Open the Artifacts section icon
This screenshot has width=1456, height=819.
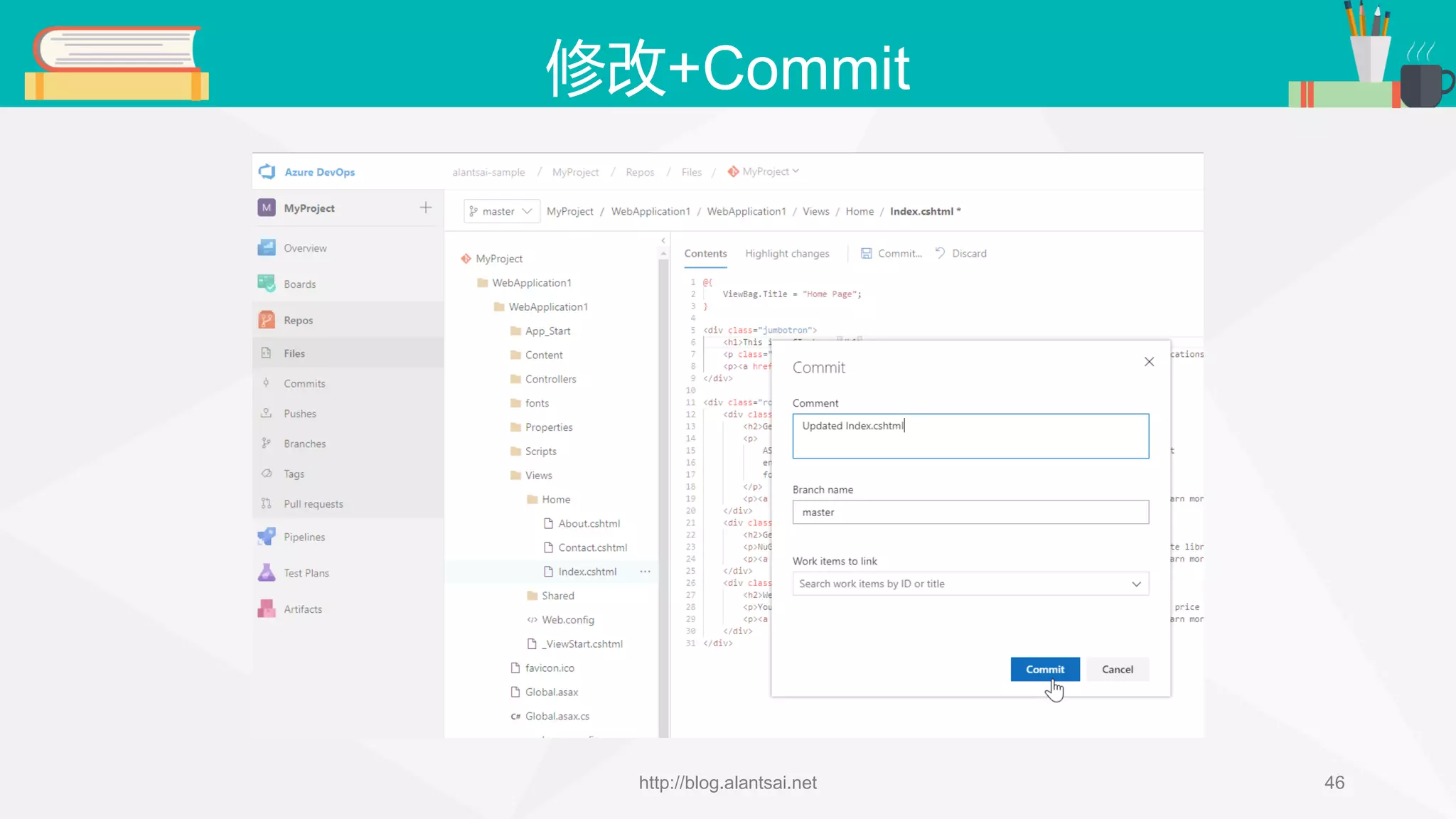pyautogui.click(x=267, y=609)
